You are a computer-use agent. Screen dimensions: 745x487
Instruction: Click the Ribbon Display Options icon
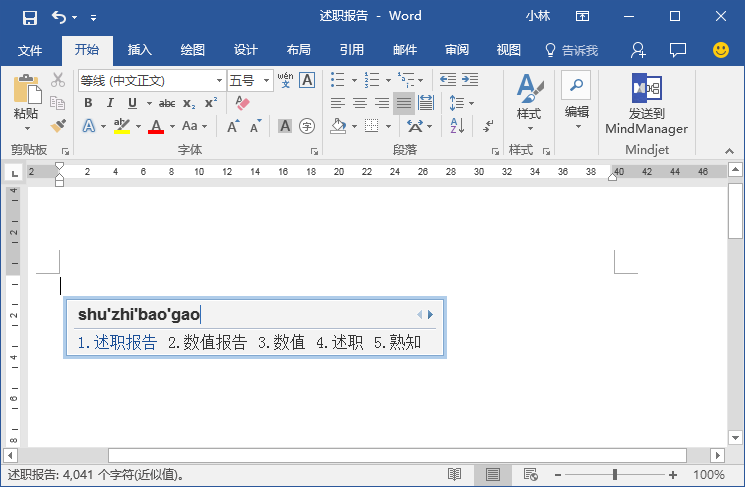coord(582,17)
